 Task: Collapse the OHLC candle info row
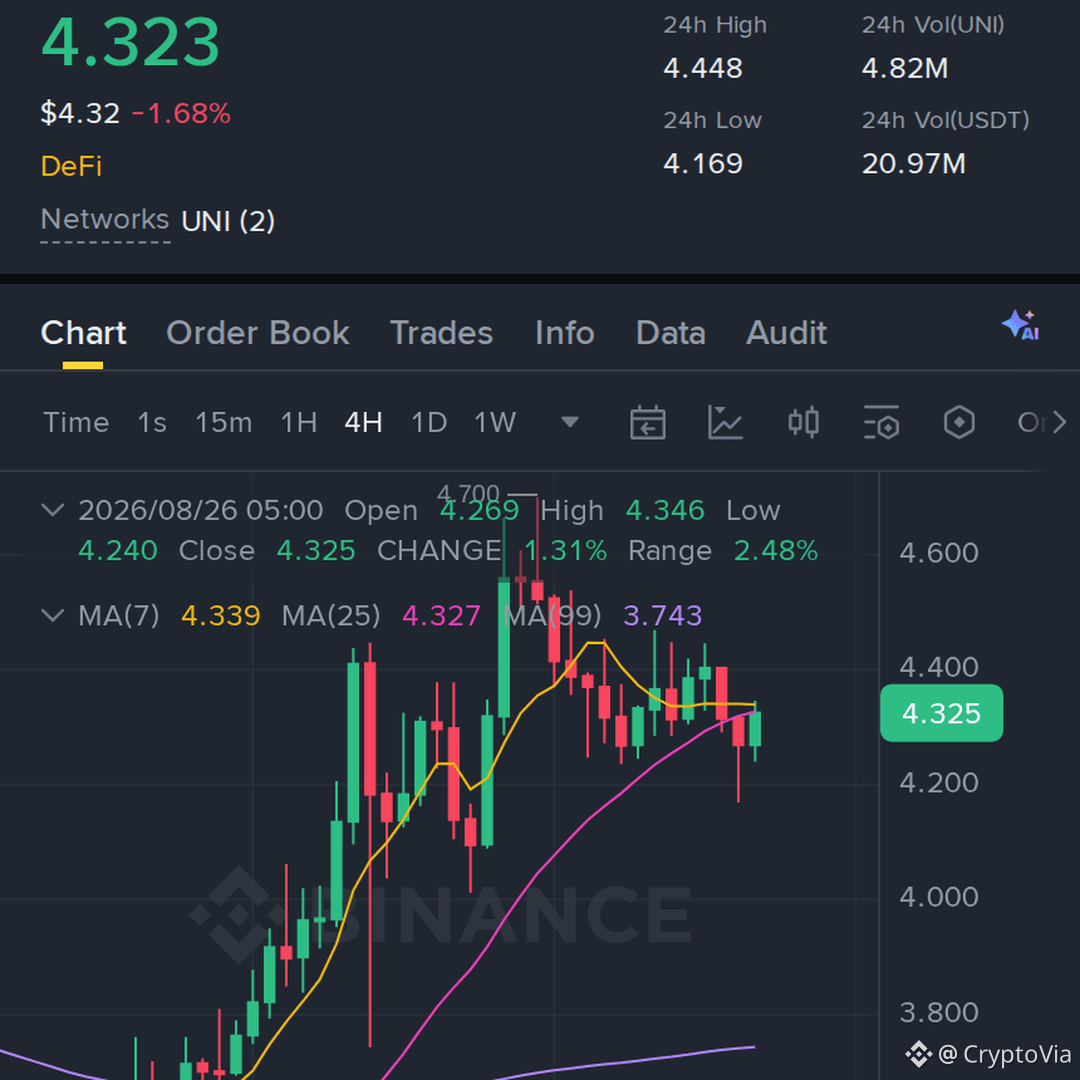pyautogui.click(x=53, y=510)
